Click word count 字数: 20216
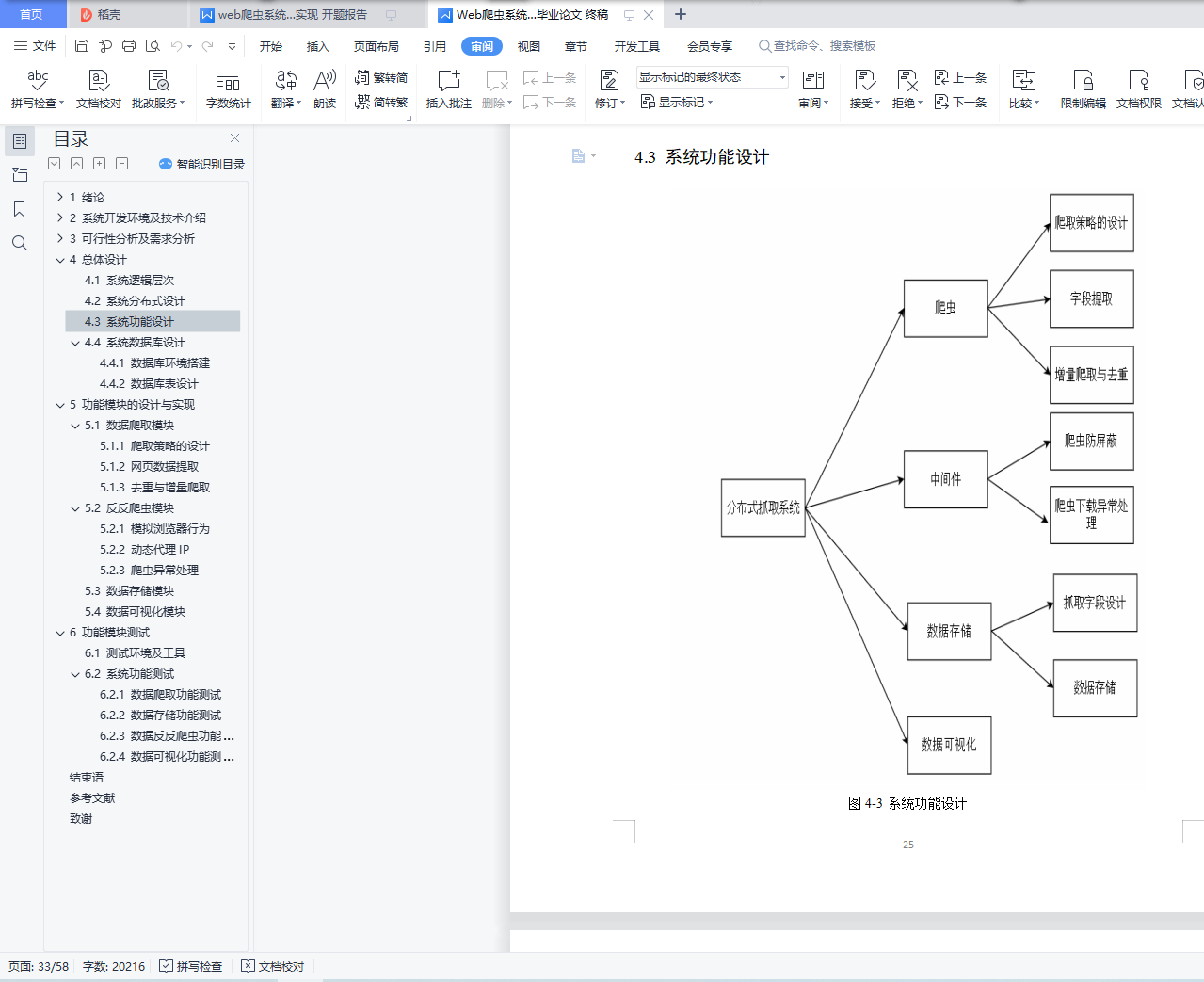Image resolution: width=1204 pixels, height=982 pixels. click(x=114, y=966)
